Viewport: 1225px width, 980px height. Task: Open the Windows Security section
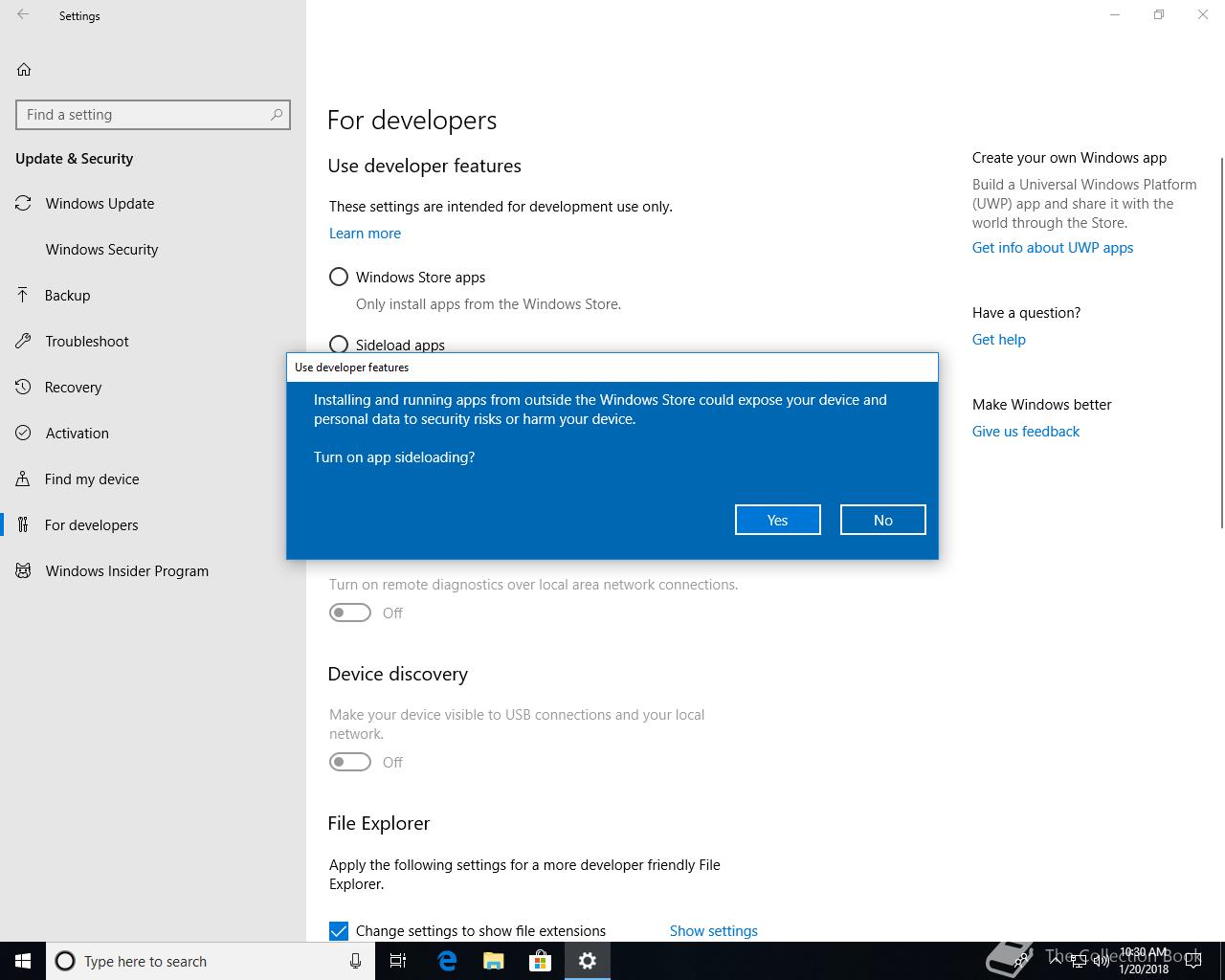[x=153, y=250]
